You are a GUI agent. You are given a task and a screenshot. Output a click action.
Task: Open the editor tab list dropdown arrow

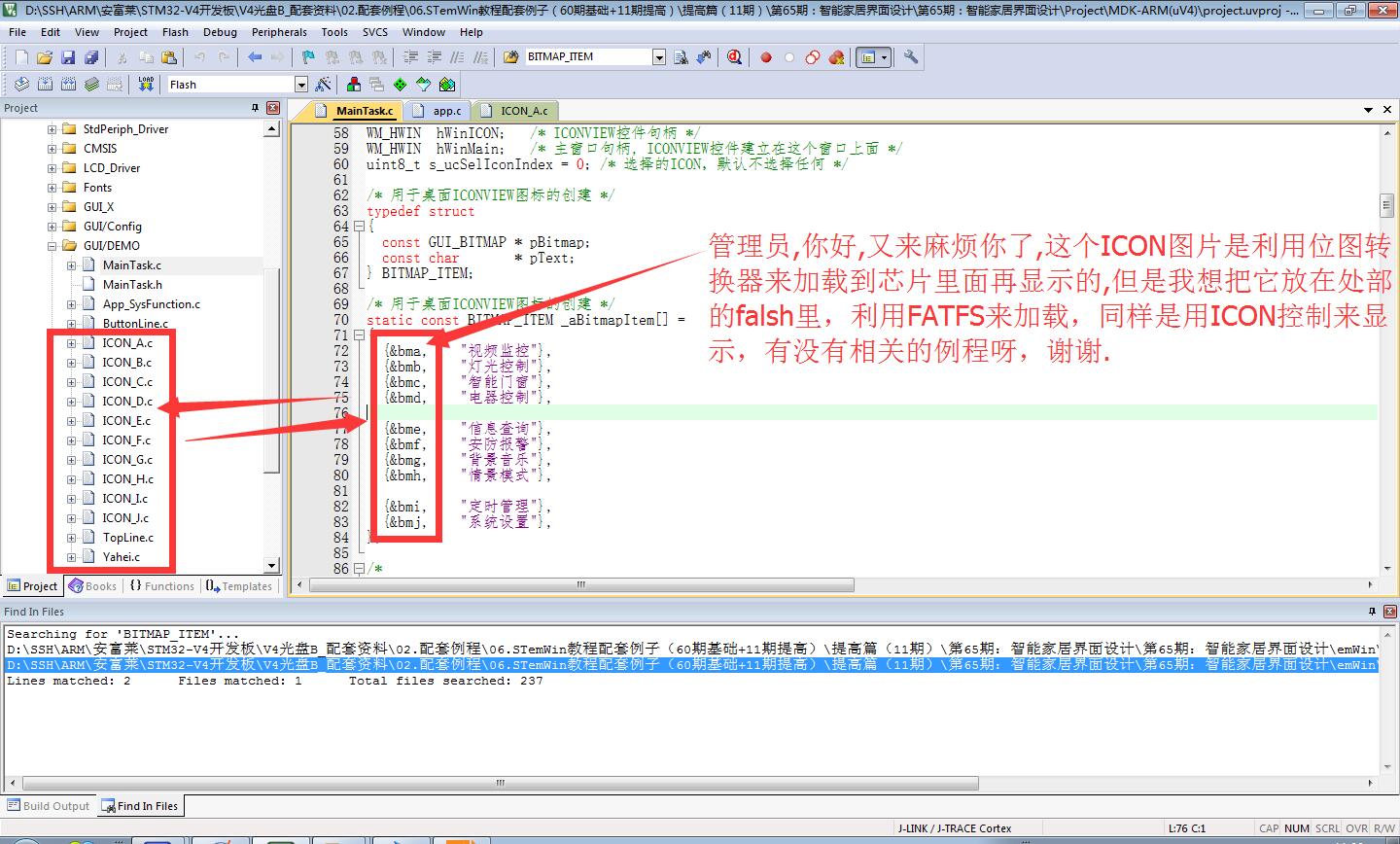(x=1369, y=111)
